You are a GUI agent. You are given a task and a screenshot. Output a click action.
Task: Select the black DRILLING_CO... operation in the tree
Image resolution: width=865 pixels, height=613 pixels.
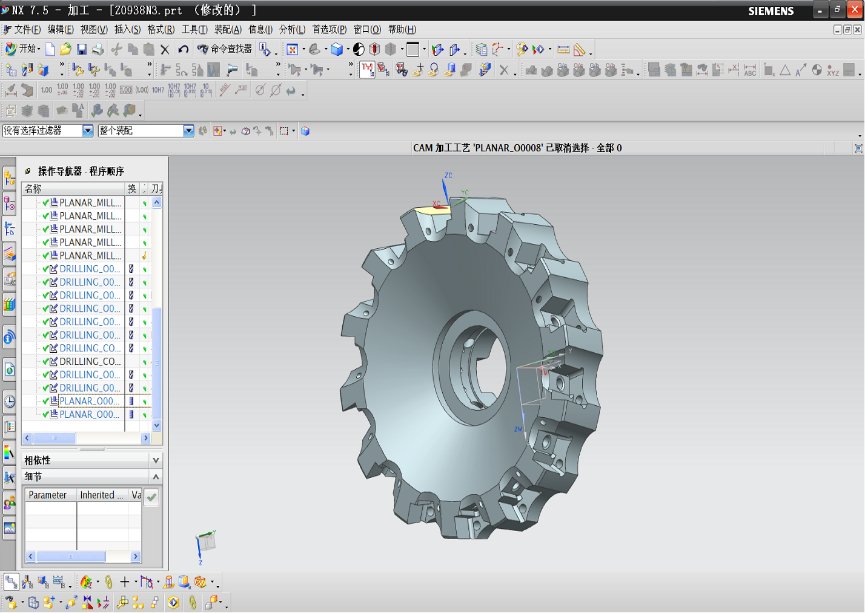(90, 361)
